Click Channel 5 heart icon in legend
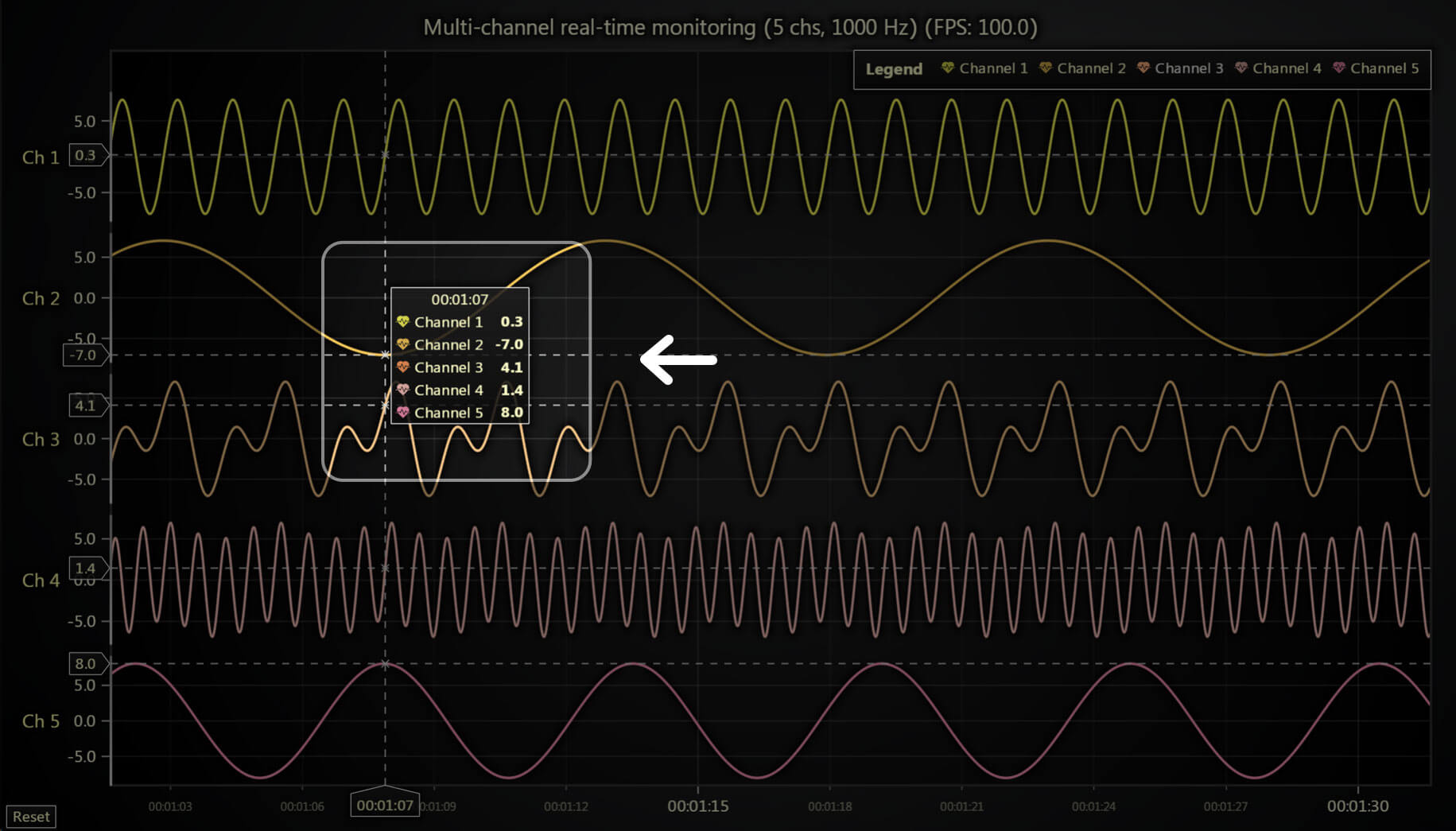 [1338, 68]
